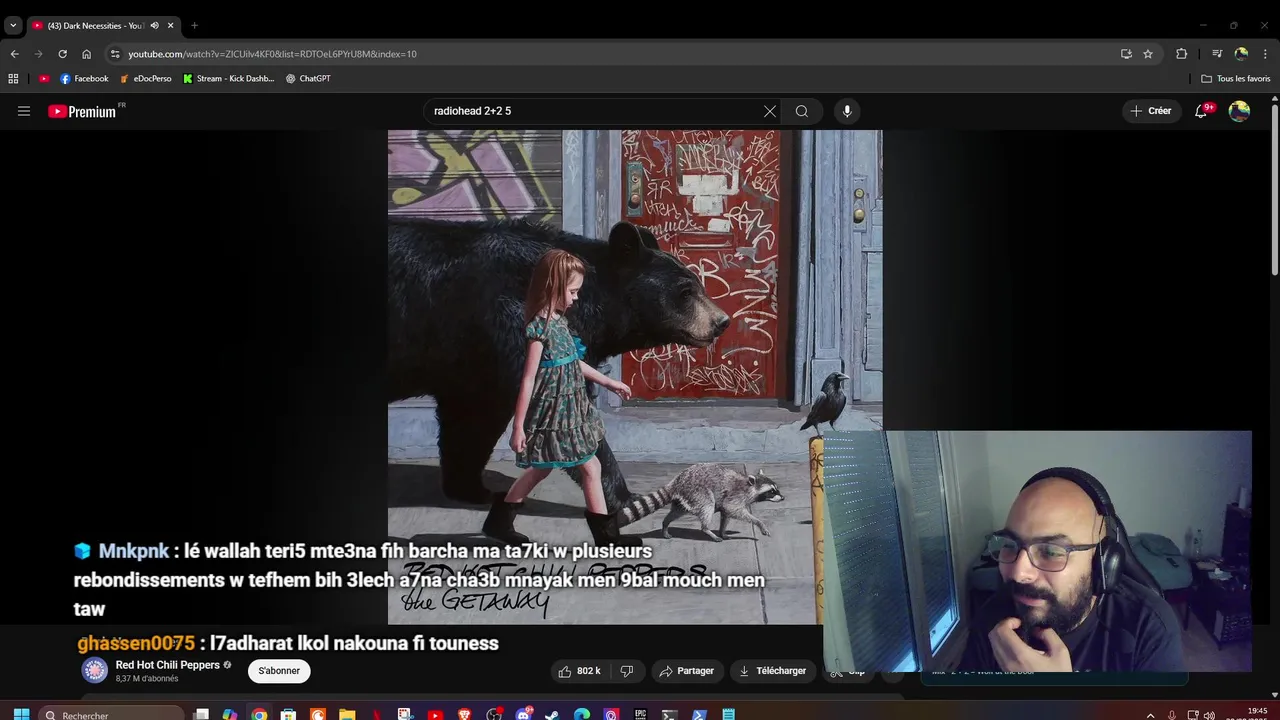Open the channel avatar of Red Hot Chili Peppers
Image resolution: width=1280 pixels, height=720 pixels.
point(95,671)
